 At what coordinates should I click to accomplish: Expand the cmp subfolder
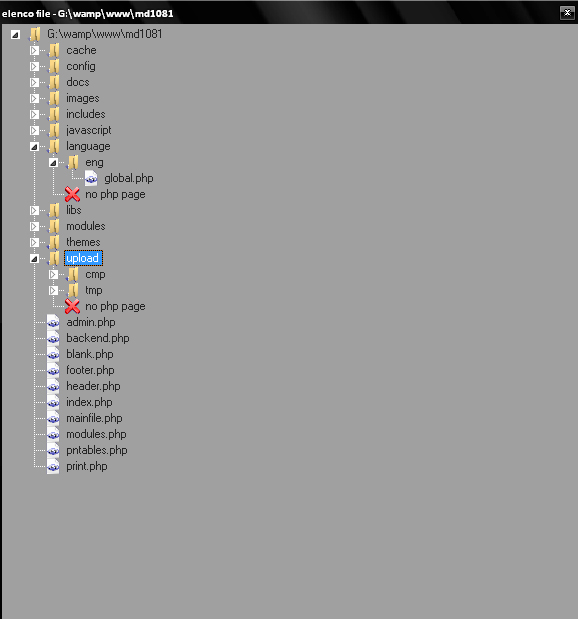(x=53, y=274)
